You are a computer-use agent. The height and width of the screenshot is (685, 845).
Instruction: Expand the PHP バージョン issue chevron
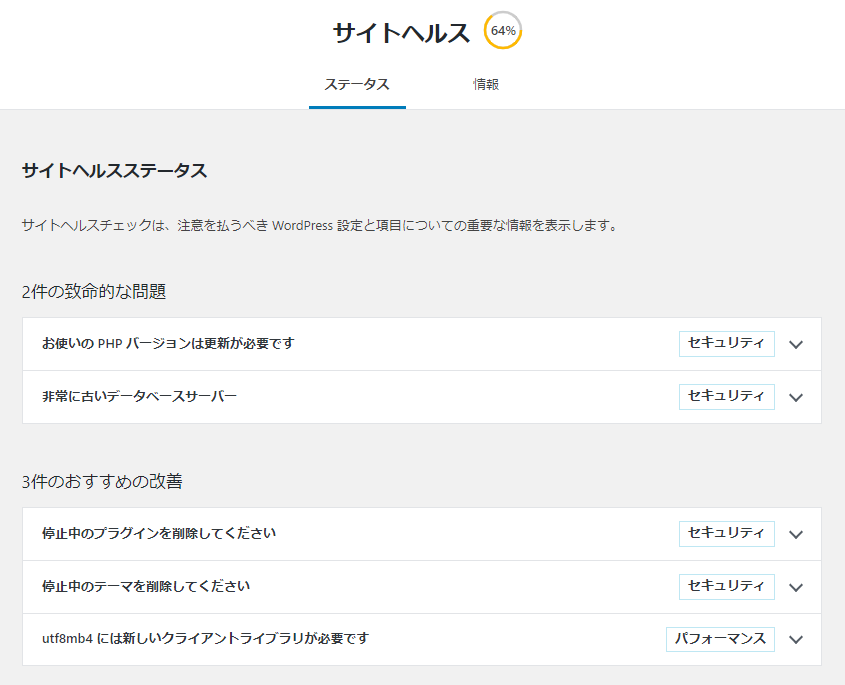(796, 344)
